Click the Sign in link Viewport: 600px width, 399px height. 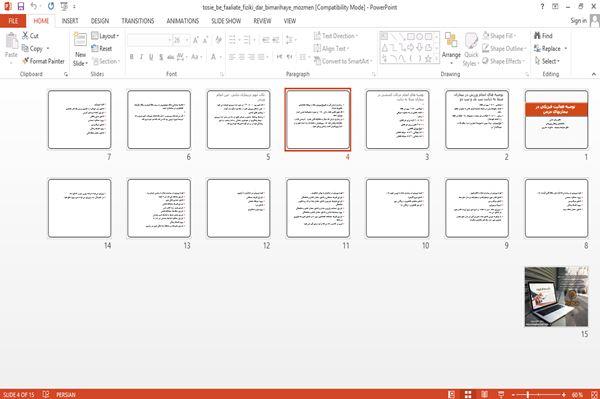click(578, 21)
